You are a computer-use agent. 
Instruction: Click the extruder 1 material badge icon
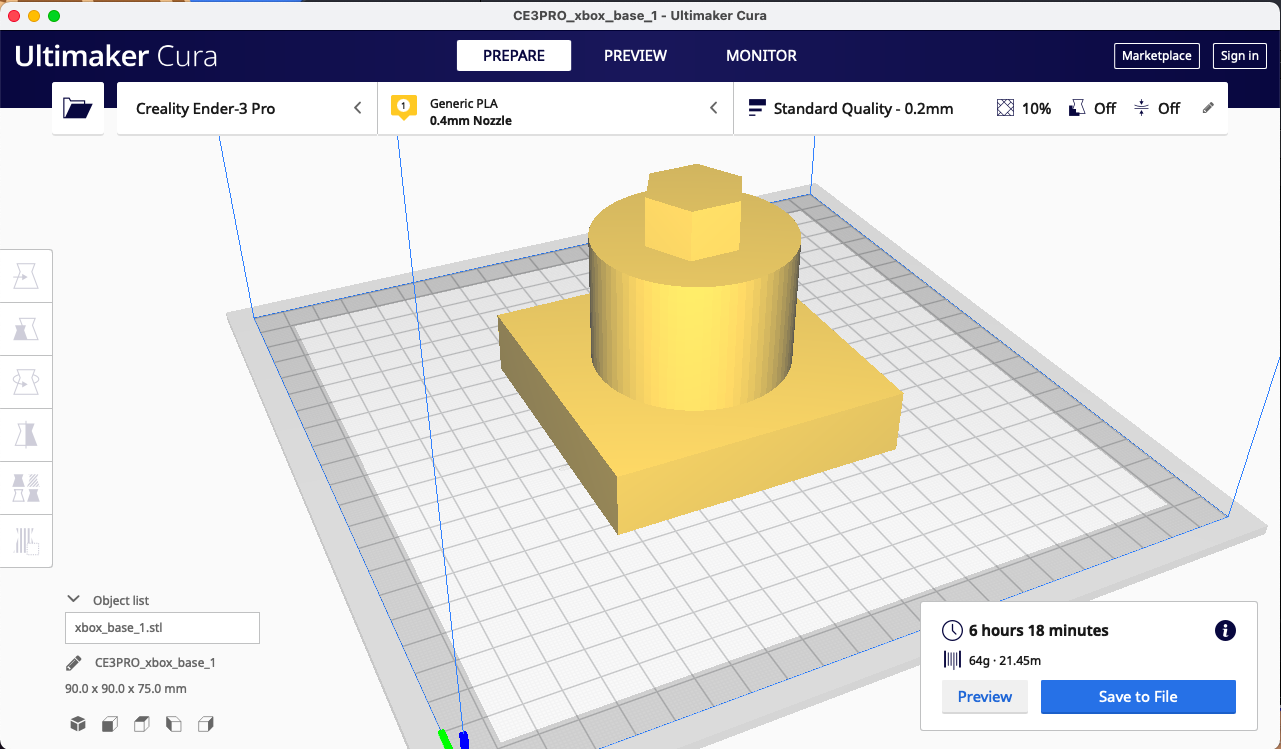[x=404, y=107]
